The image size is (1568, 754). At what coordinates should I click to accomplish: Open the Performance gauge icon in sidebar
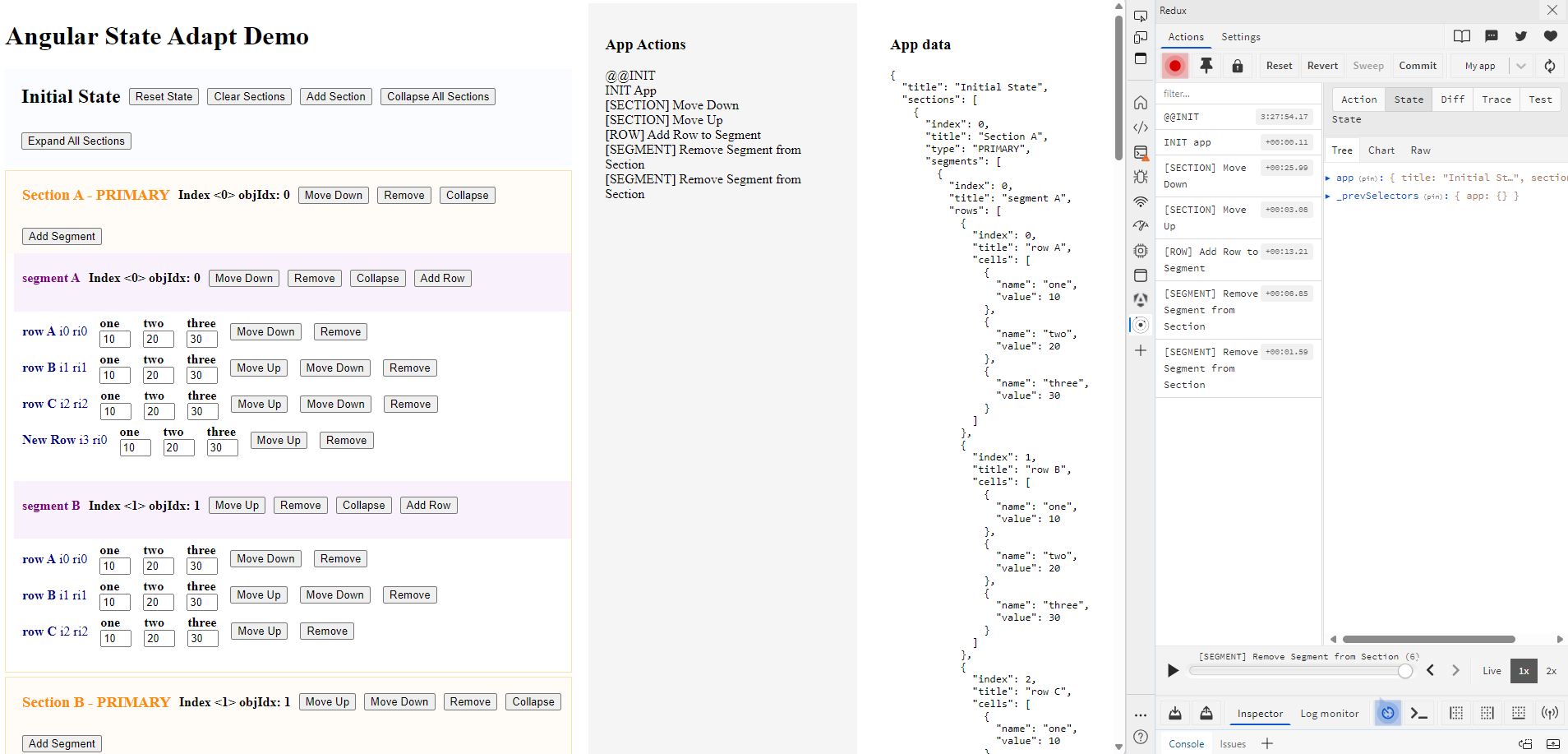(1141, 226)
